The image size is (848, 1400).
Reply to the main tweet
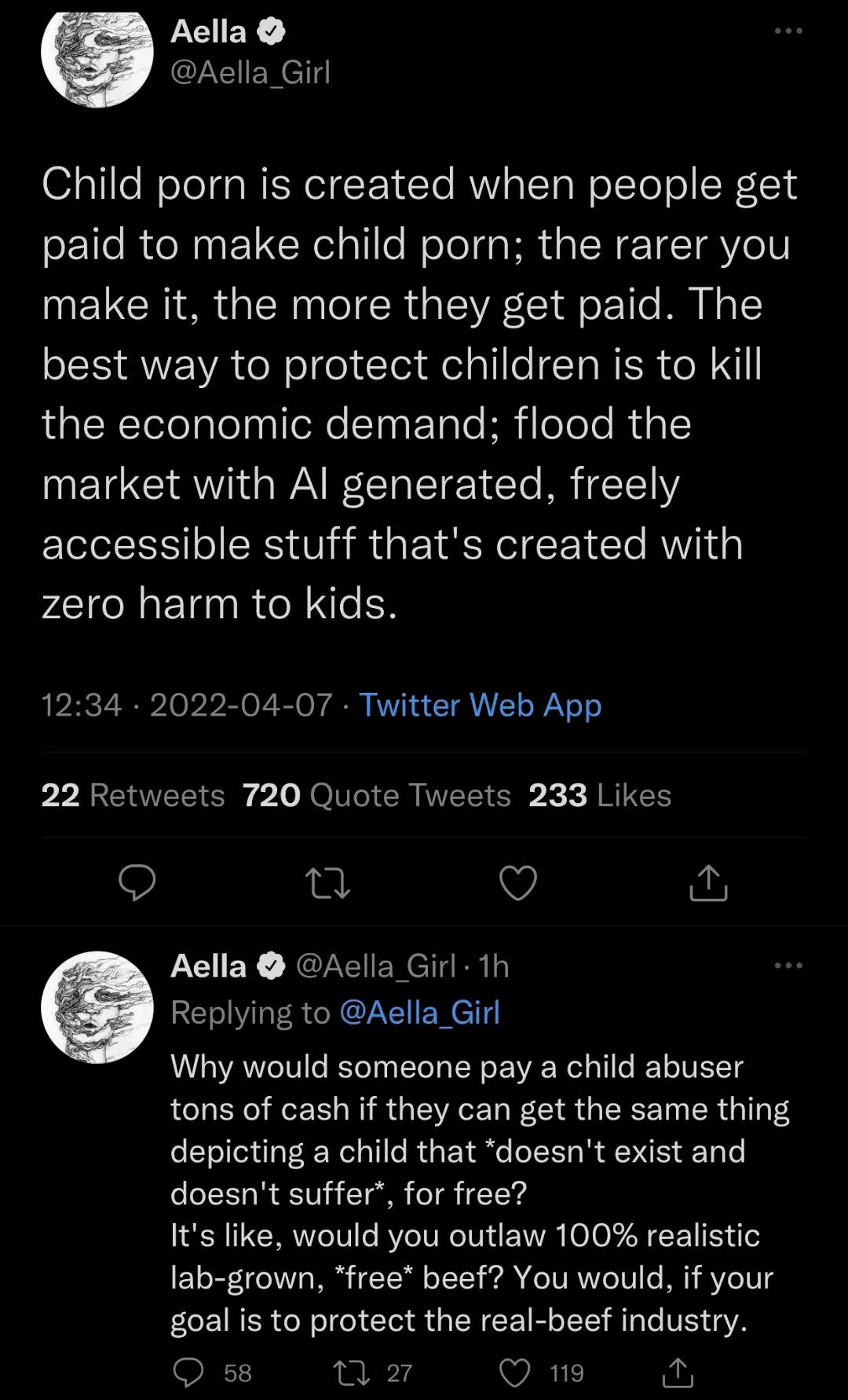pyautogui.click(x=138, y=883)
